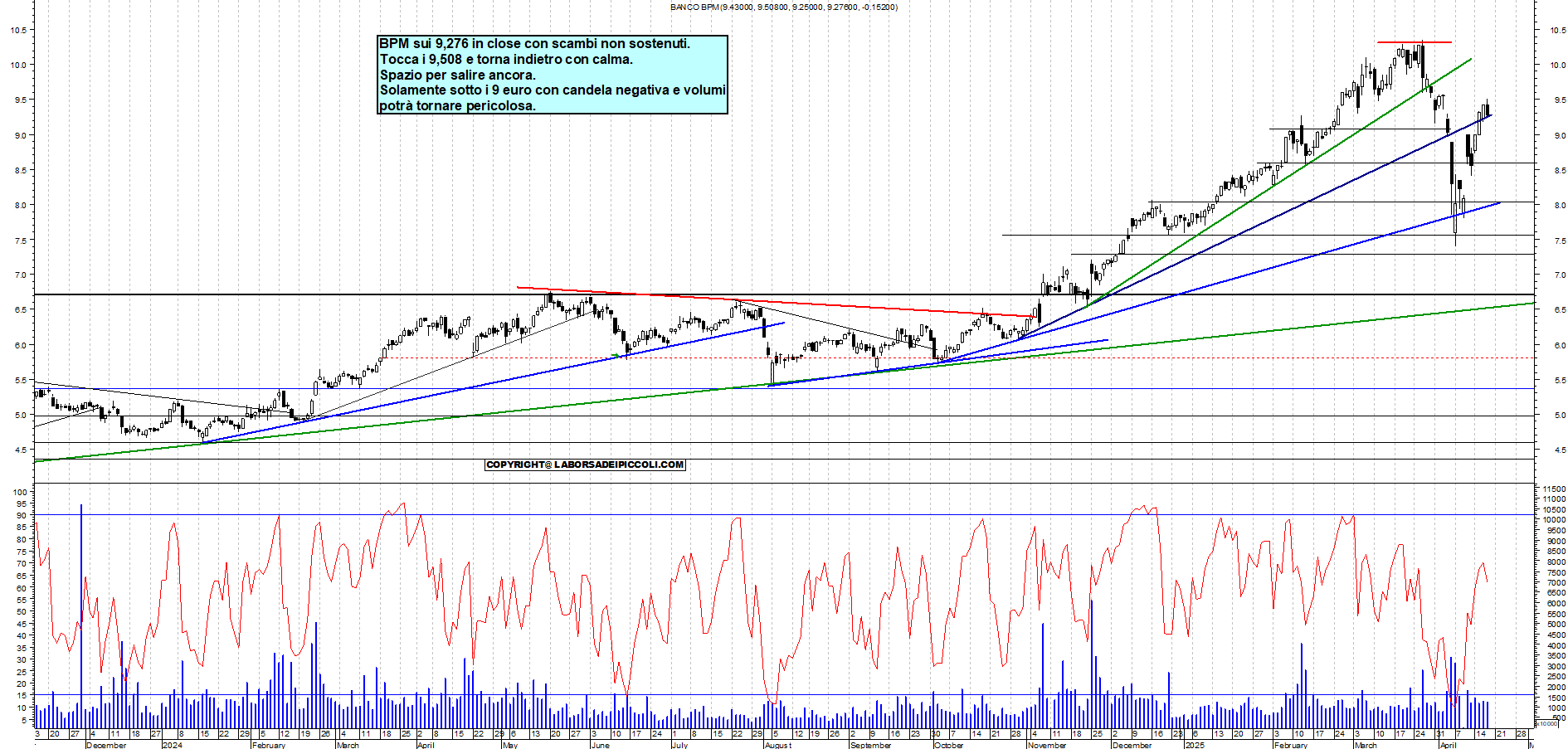Click 10.5 on the left price axis
The image size is (1568, 749).
click(18, 30)
